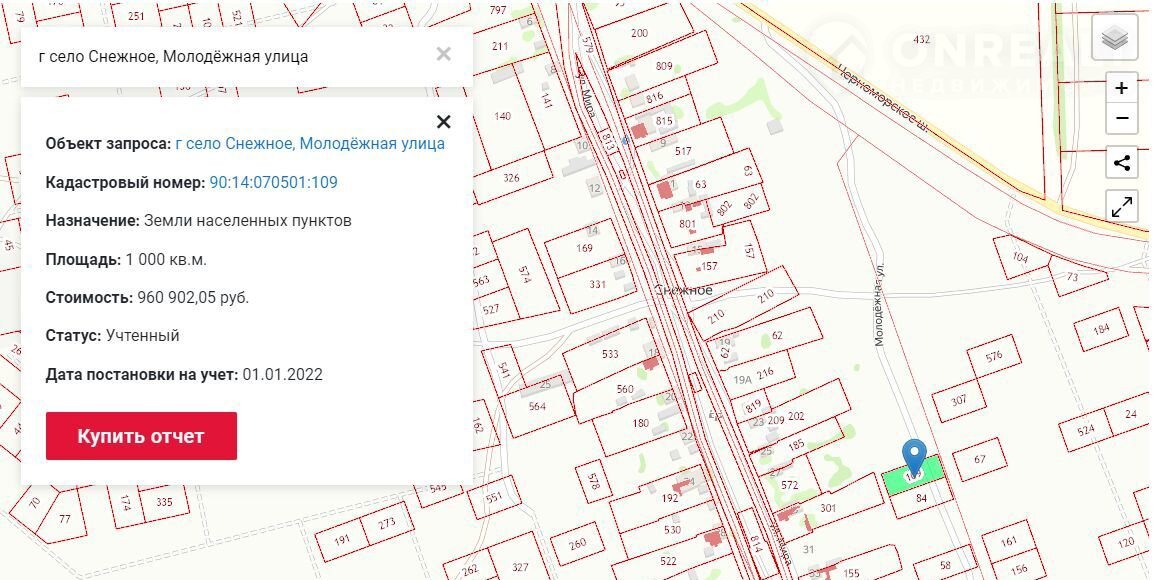Click the share map icon
Viewport: 1168px width, 580px height.
[1121, 163]
